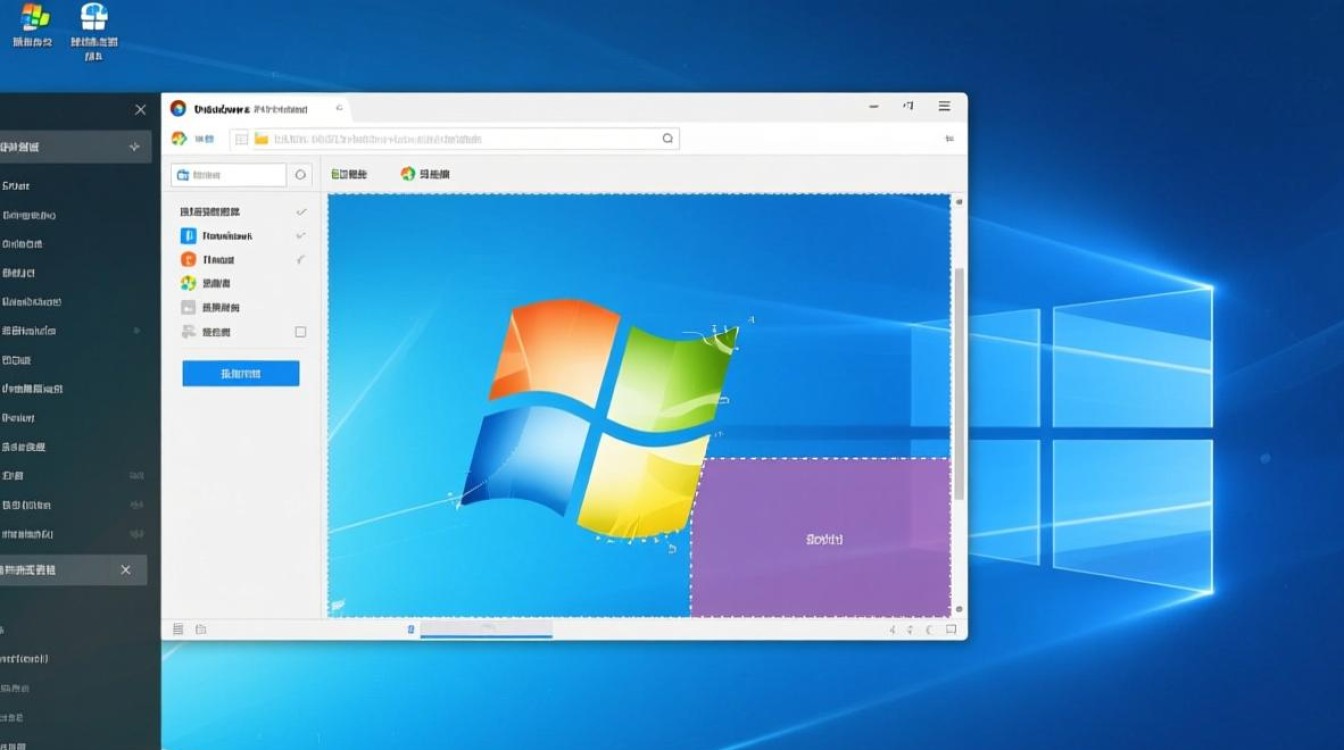Image resolution: width=1344 pixels, height=750 pixels.
Task: Dismiss the highlighted dark panel row with X
Action: point(125,570)
